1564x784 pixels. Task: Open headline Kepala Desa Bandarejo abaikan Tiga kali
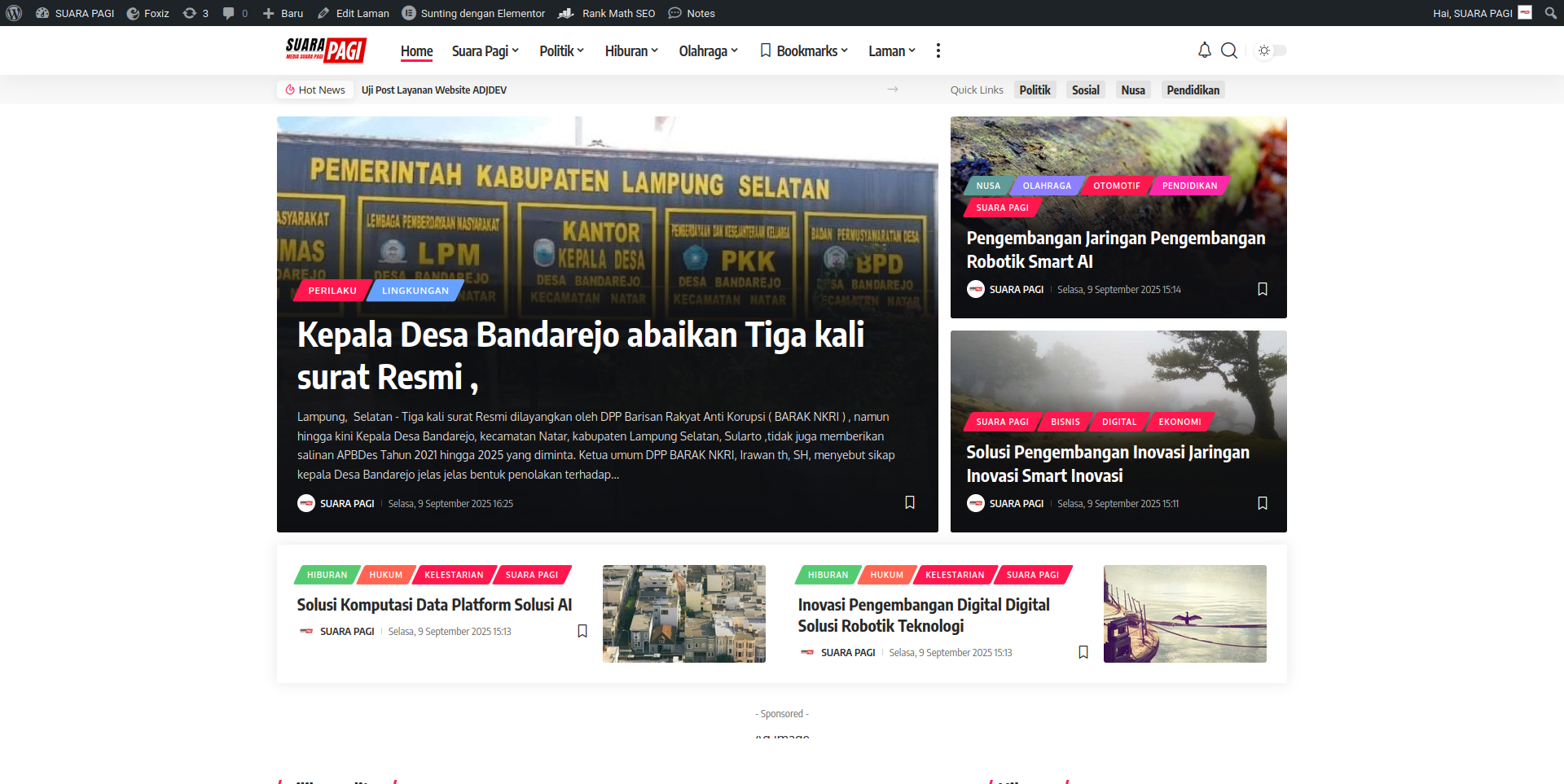[x=580, y=356]
